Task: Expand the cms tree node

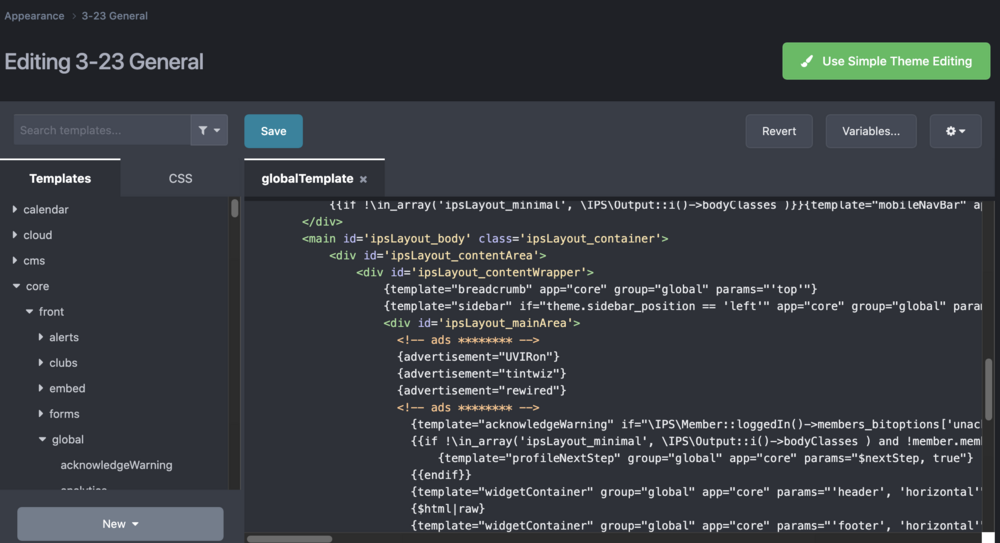Action: click(x=15, y=260)
